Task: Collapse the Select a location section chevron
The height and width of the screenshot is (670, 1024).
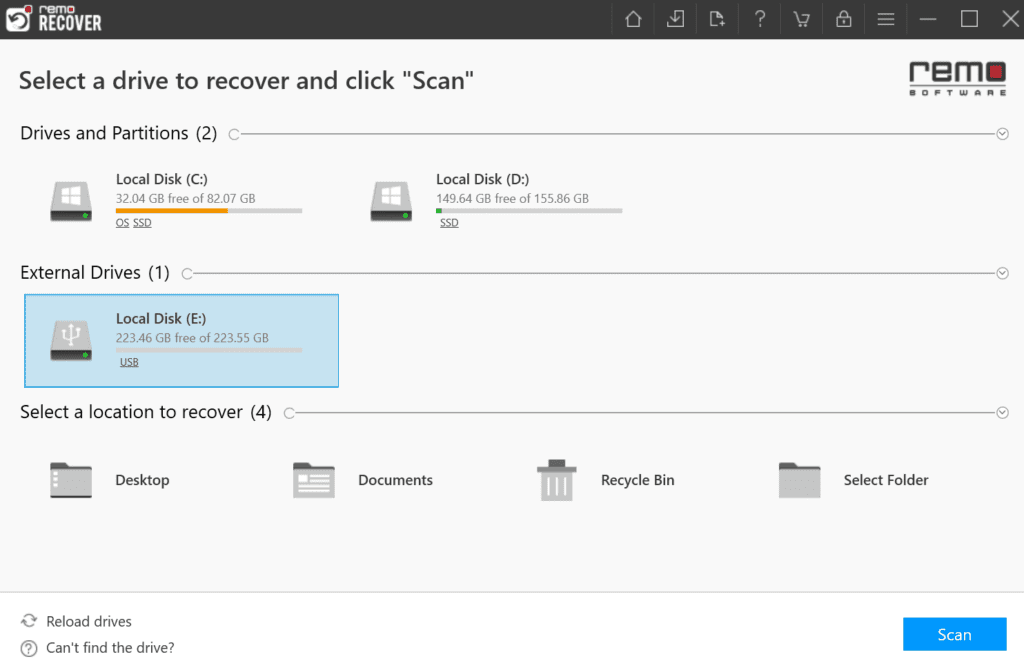Action: 1002,412
